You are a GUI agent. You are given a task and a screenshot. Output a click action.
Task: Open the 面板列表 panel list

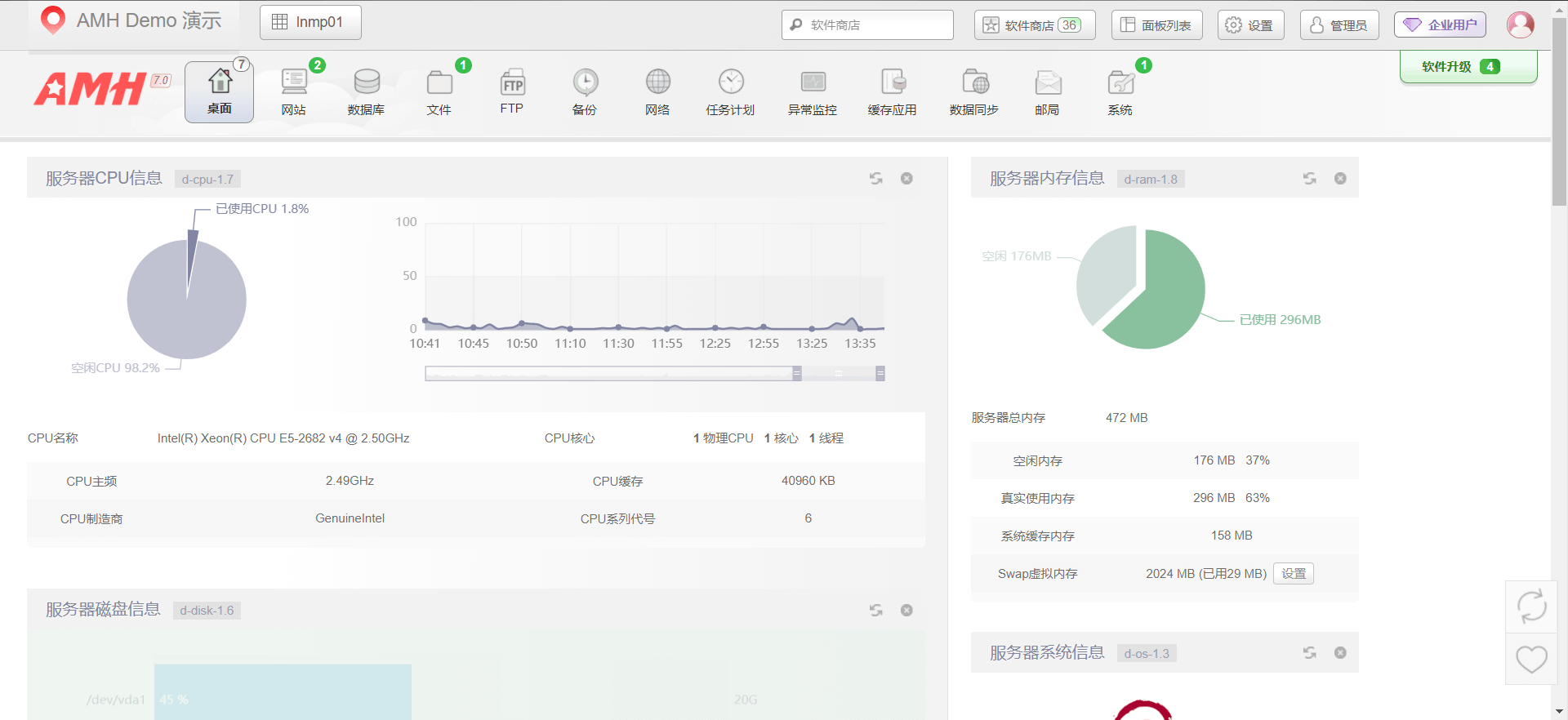1156,24
